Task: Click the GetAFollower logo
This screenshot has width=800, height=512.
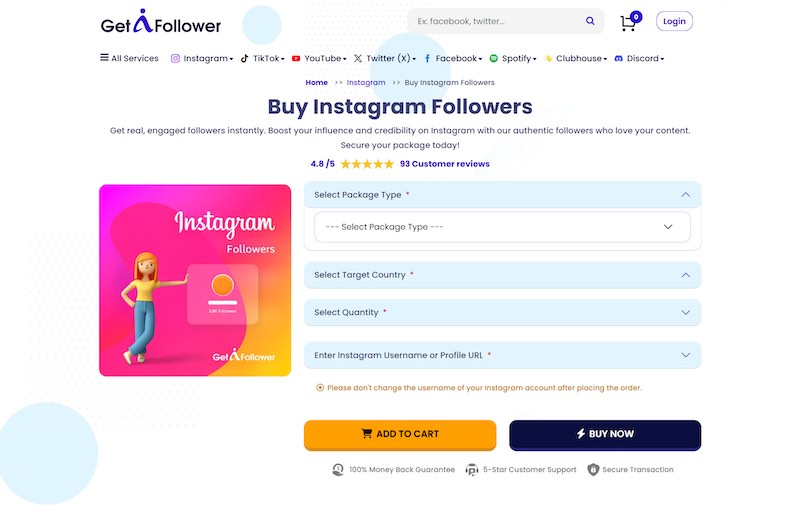Action: (x=160, y=23)
